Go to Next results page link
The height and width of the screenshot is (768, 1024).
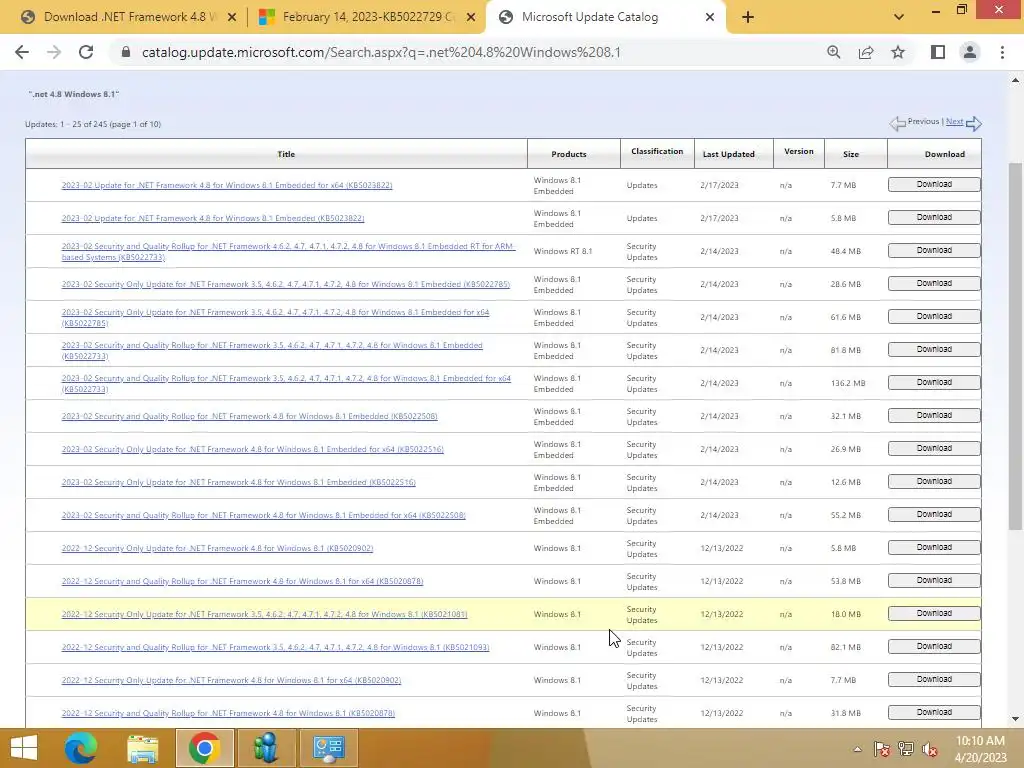click(x=954, y=121)
